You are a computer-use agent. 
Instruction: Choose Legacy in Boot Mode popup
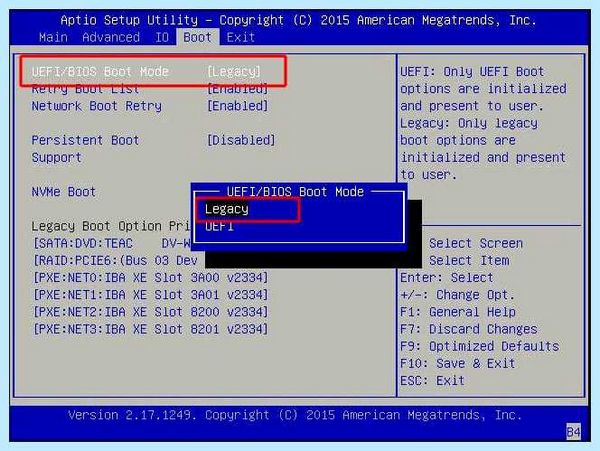227,209
